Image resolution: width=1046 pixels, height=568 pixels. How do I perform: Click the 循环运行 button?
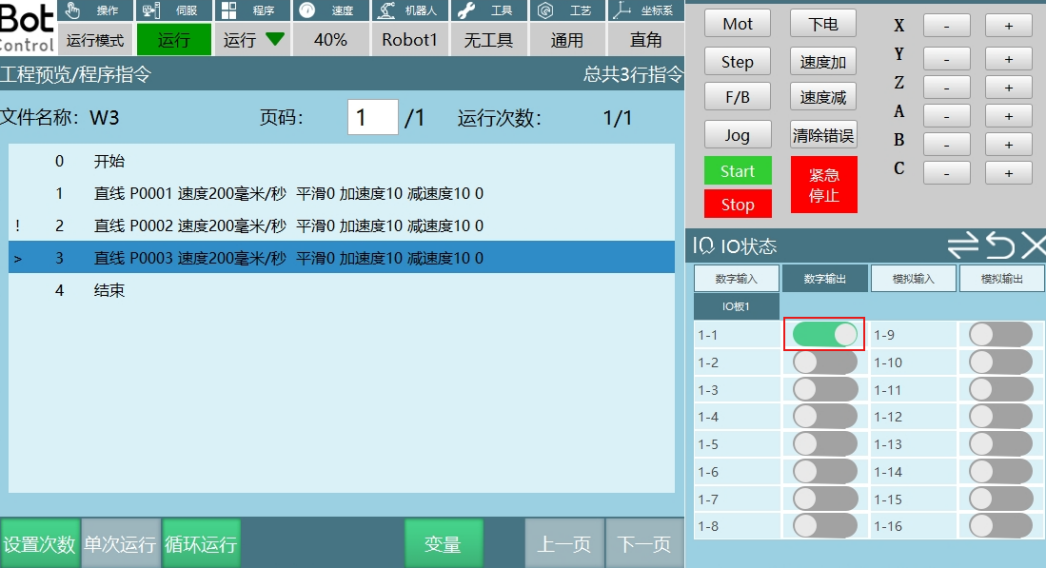point(201,543)
